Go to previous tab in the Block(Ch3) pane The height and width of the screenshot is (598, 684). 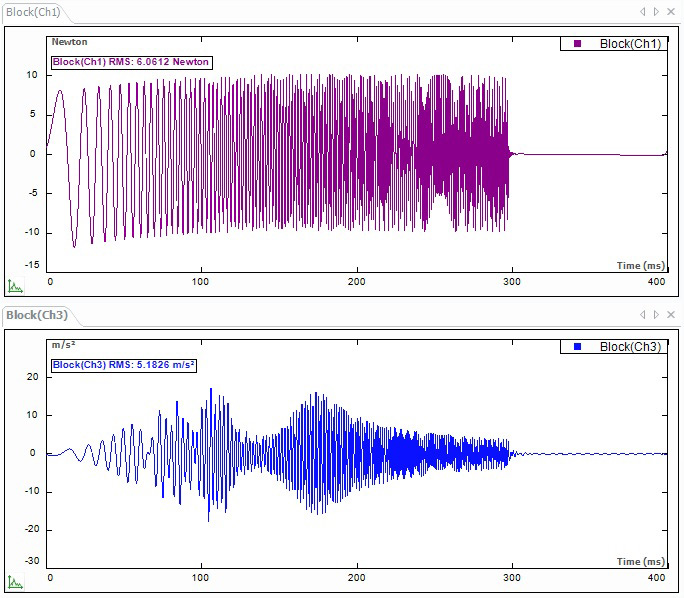click(643, 314)
